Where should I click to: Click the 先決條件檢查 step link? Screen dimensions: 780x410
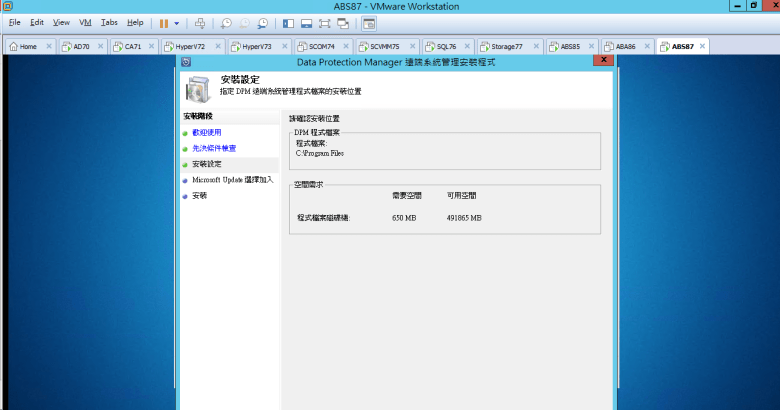(x=214, y=148)
